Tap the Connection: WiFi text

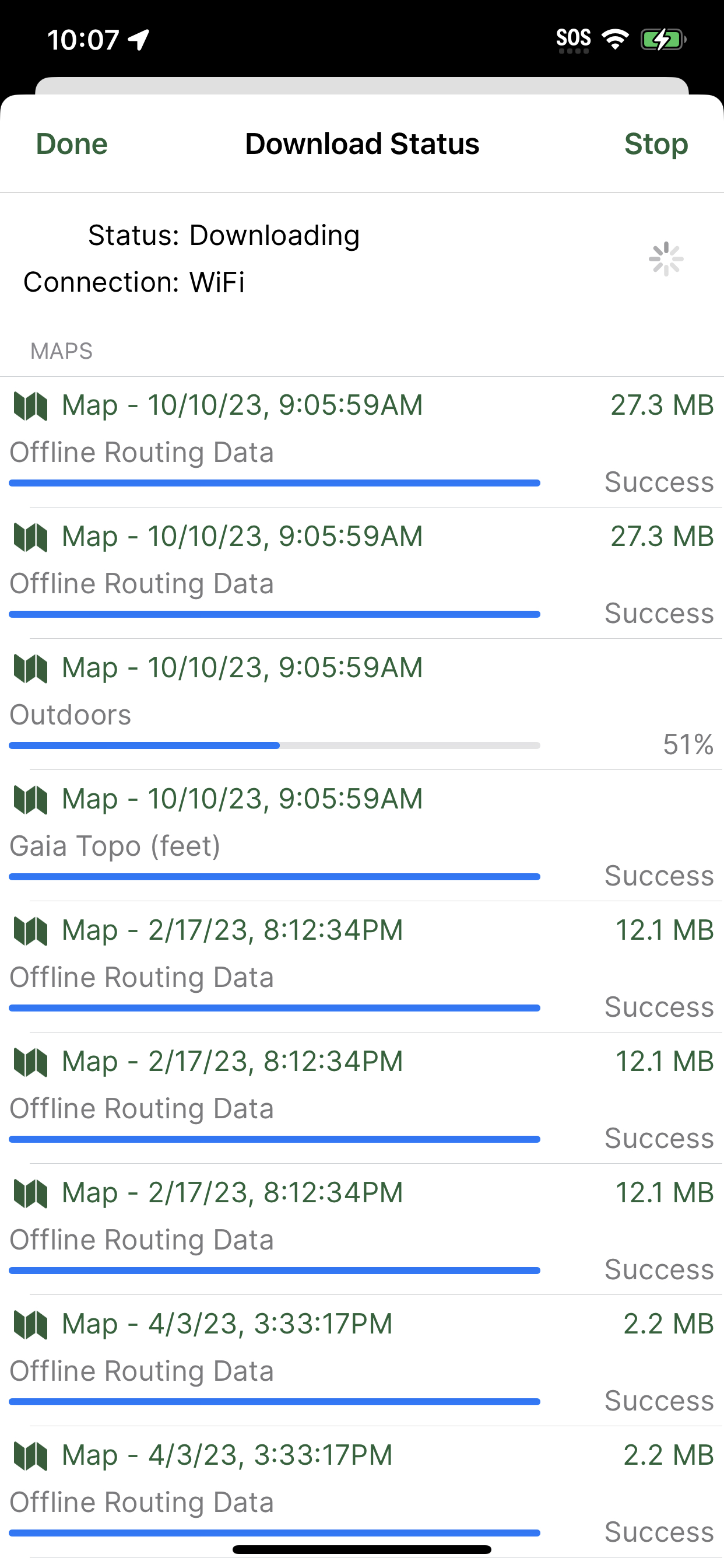pos(134,282)
